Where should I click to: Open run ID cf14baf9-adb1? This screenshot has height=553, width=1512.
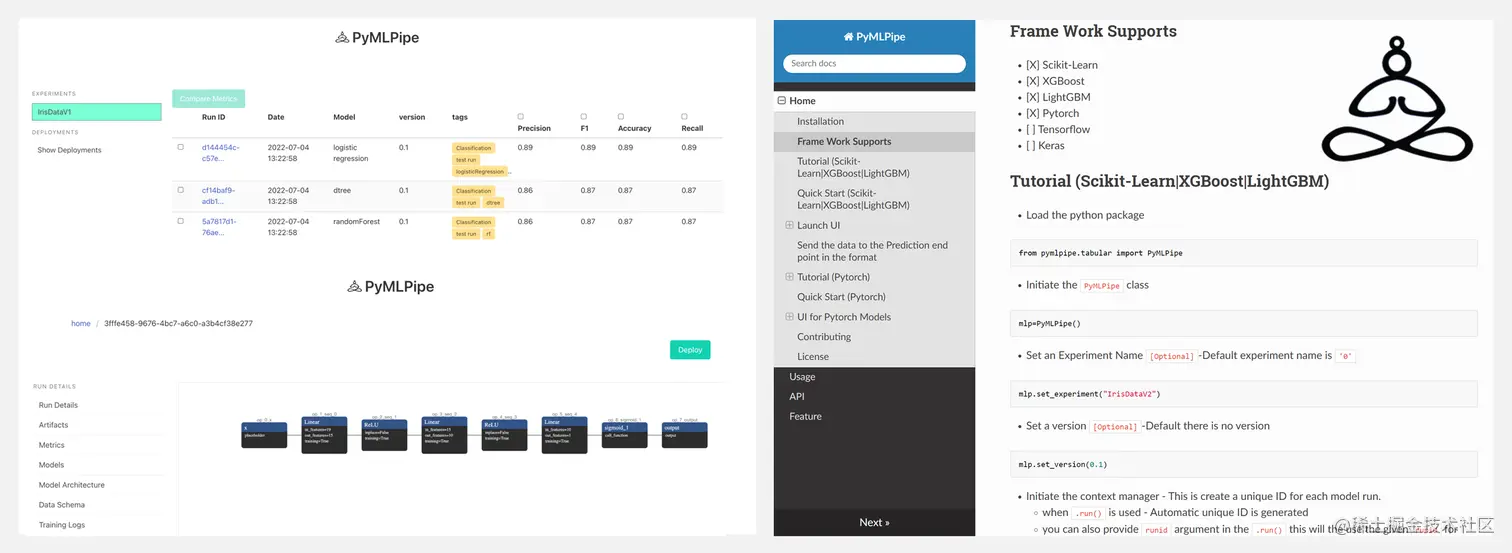219,195
